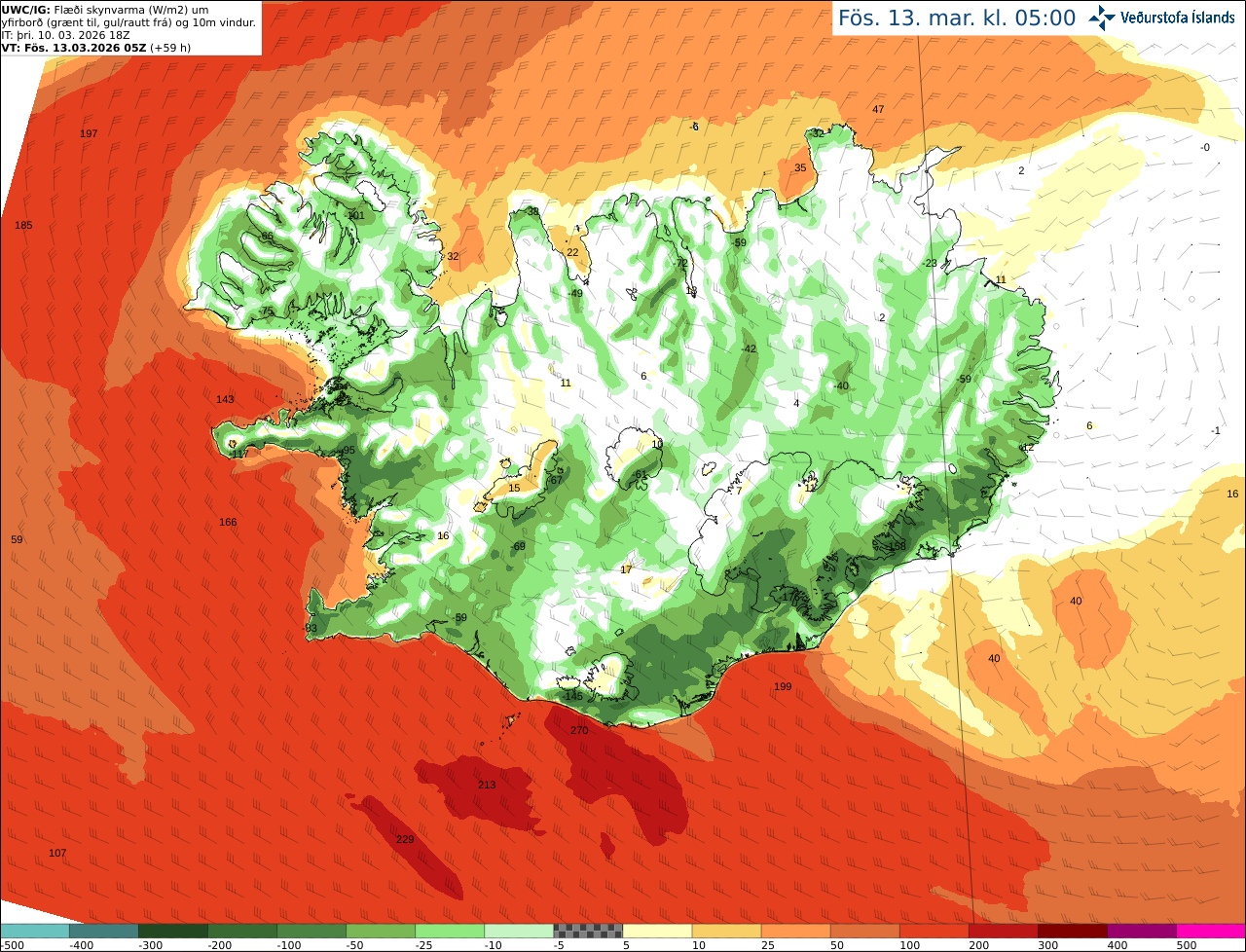This screenshot has height=952, width=1246.
Task: Click the map value 47 north of Iceland
Action: click(x=878, y=109)
